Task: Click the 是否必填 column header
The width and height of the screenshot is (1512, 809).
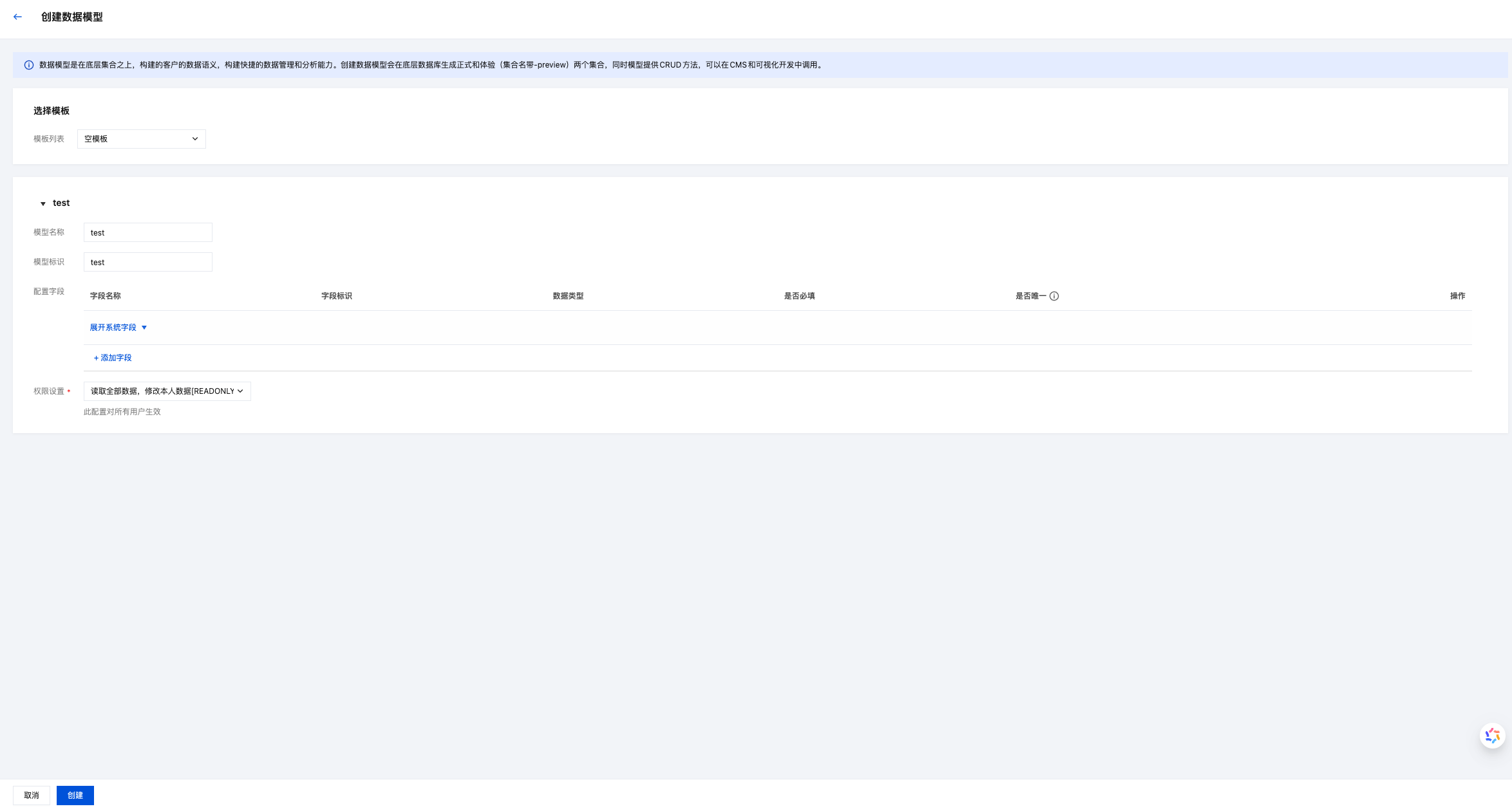Action: pos(799,296)
